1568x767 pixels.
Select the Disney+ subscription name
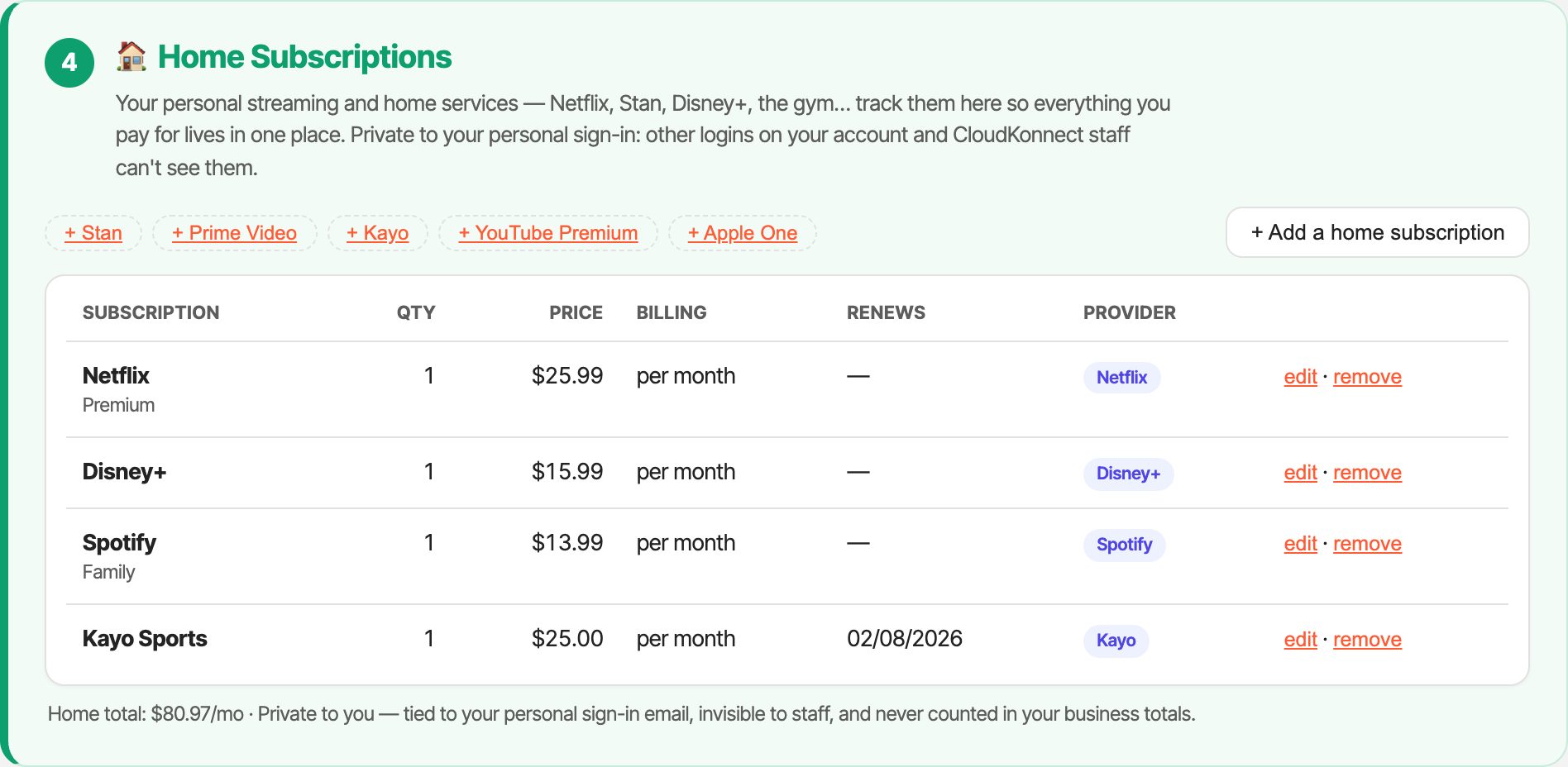[x=124, y=472]
